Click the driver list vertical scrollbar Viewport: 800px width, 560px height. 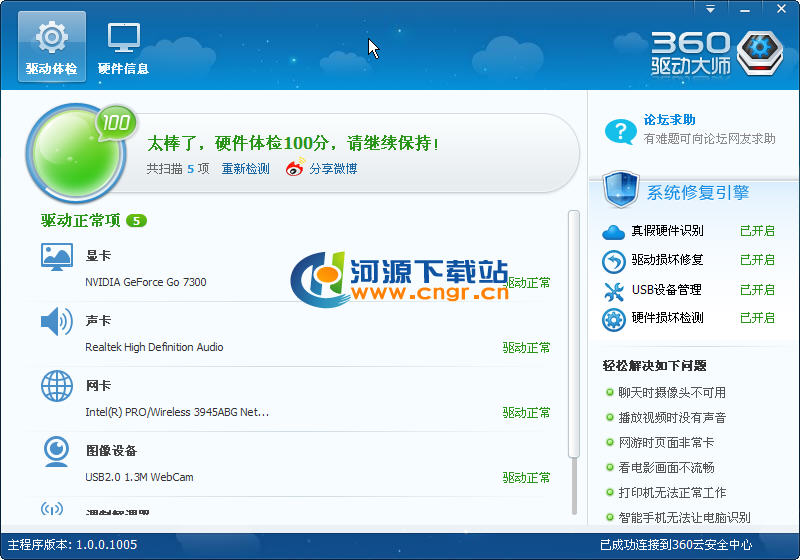(x=573, y=330)
